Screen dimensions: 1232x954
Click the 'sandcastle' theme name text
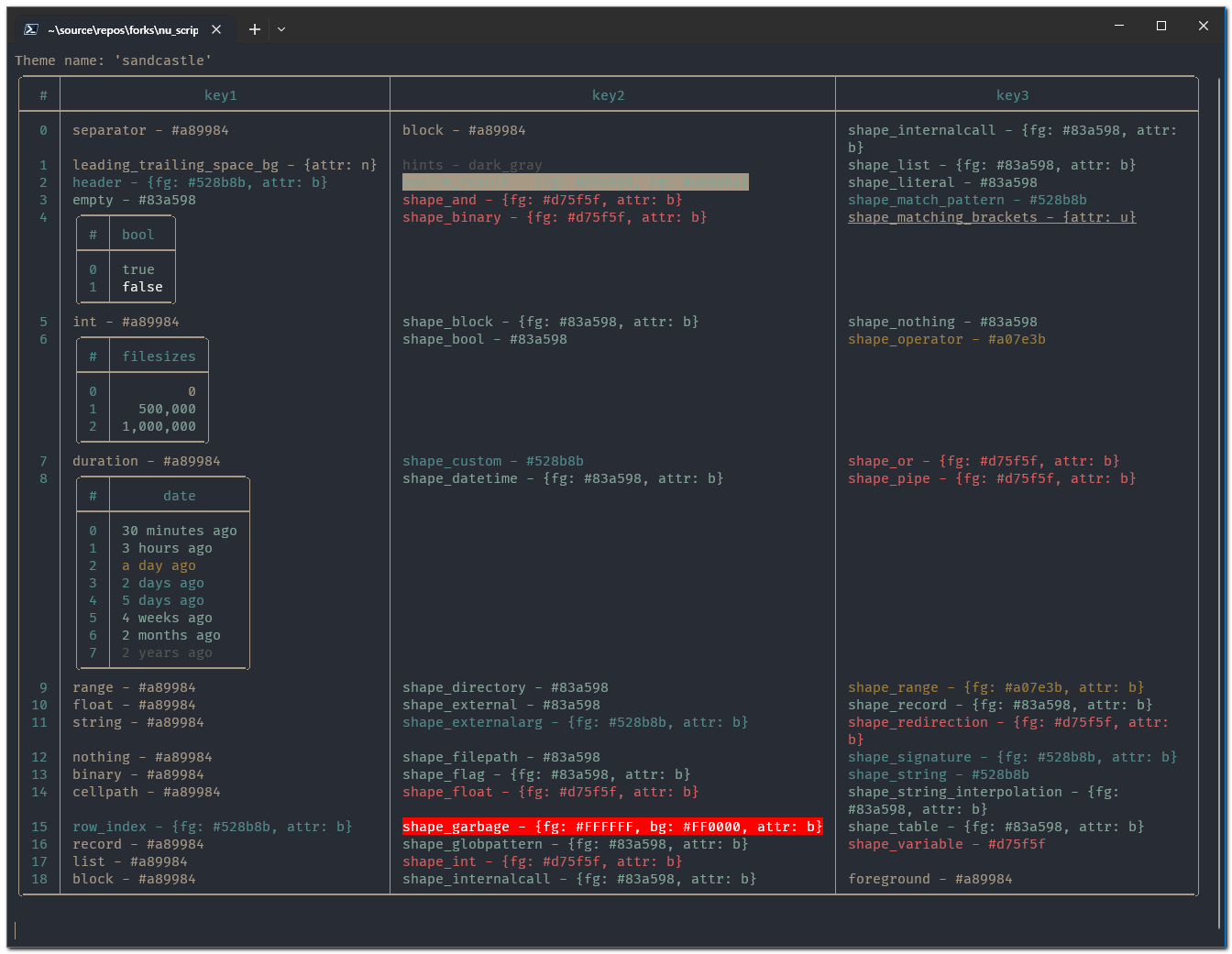(163, 60)
